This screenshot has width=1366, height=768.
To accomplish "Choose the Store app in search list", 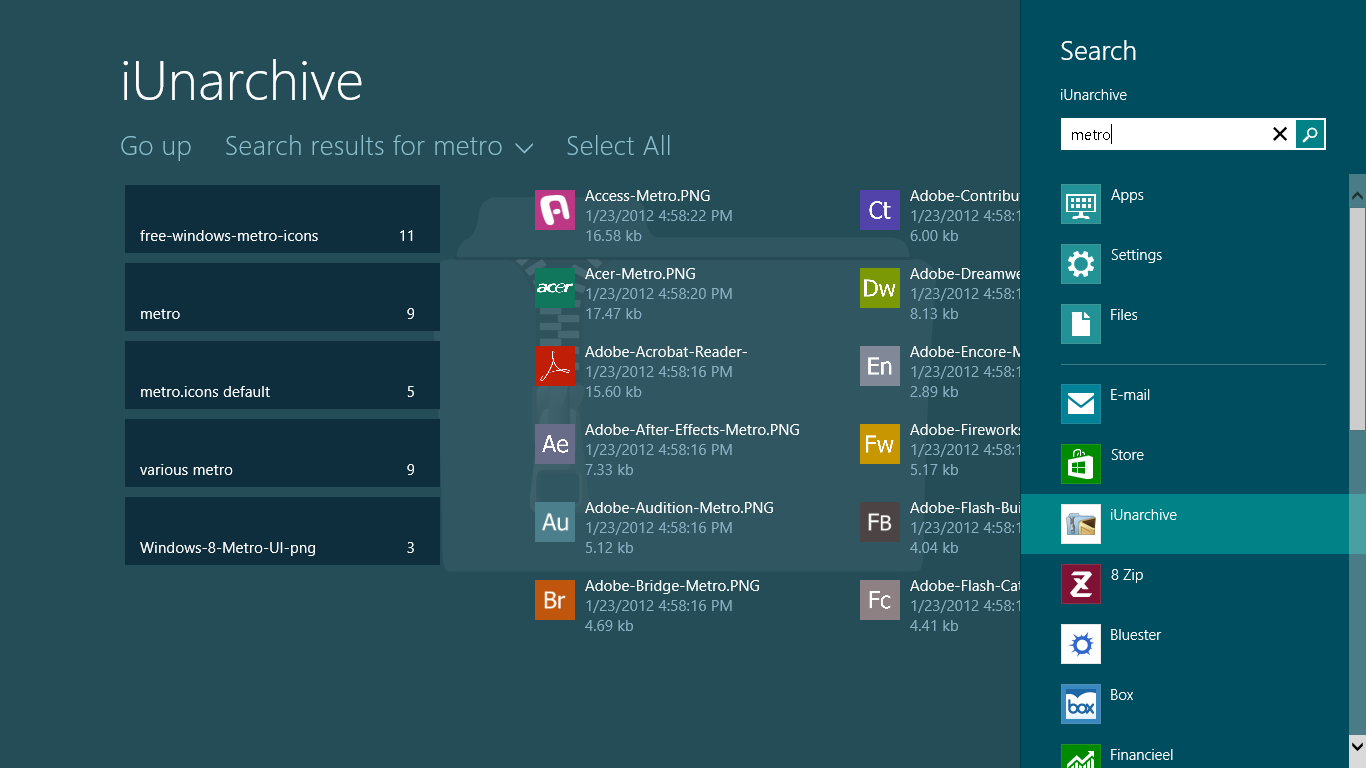I will coord(1126,464).
